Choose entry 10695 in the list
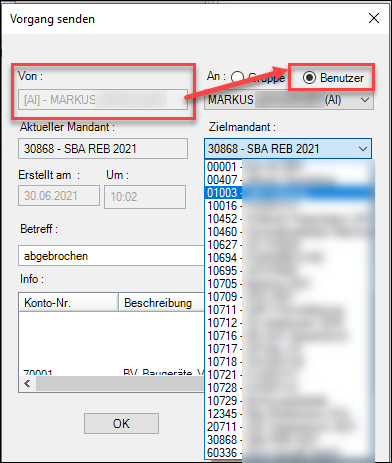 [289, 271]
